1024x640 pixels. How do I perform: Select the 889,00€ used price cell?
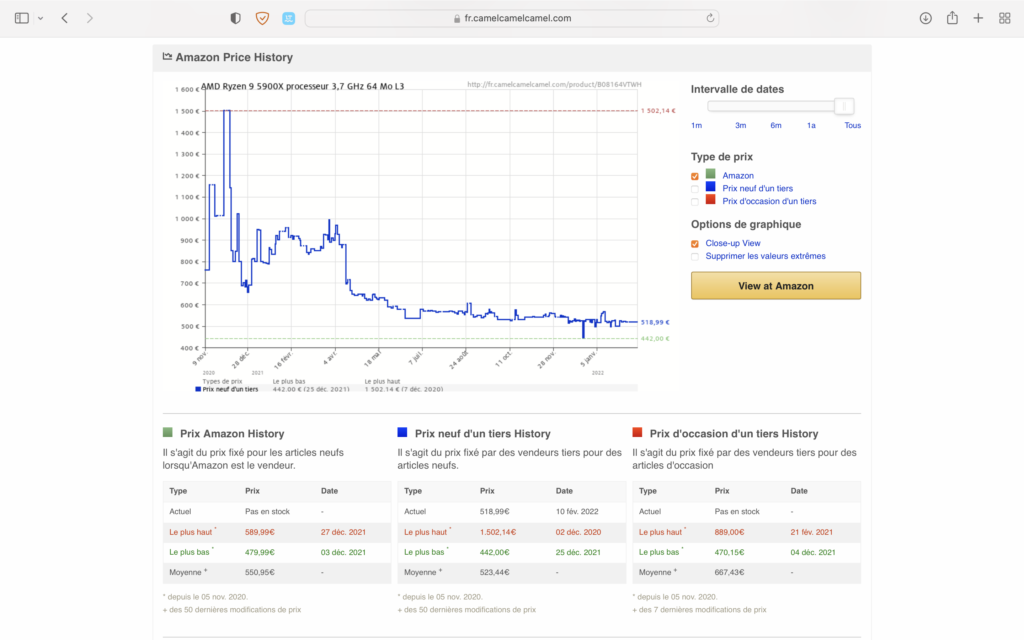pyautogui.click(x=729, y=532)
